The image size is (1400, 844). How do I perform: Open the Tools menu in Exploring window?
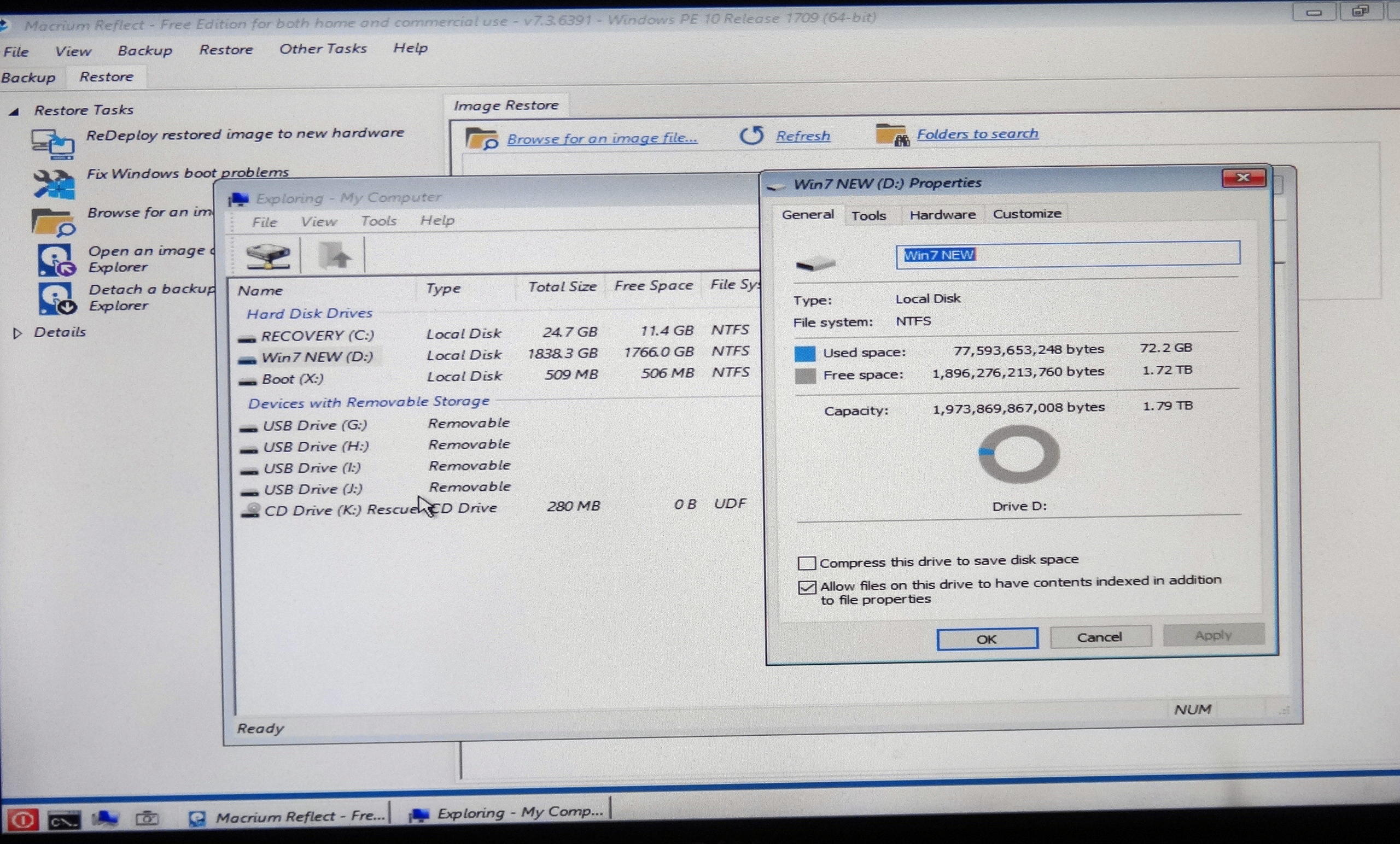coord(378,220)
